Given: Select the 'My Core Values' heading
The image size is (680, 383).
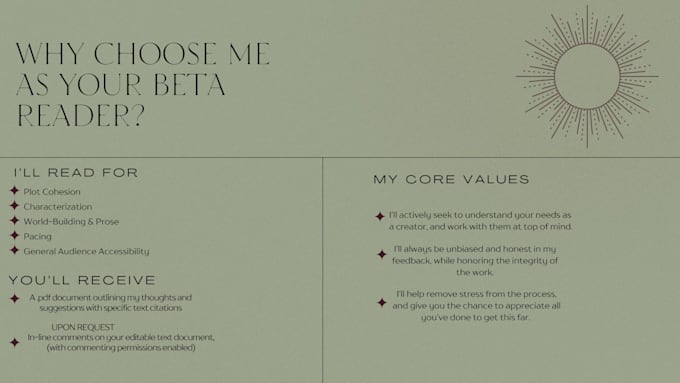Looking at the screenshot, I should pyautogui.click(x=451, y=180).
